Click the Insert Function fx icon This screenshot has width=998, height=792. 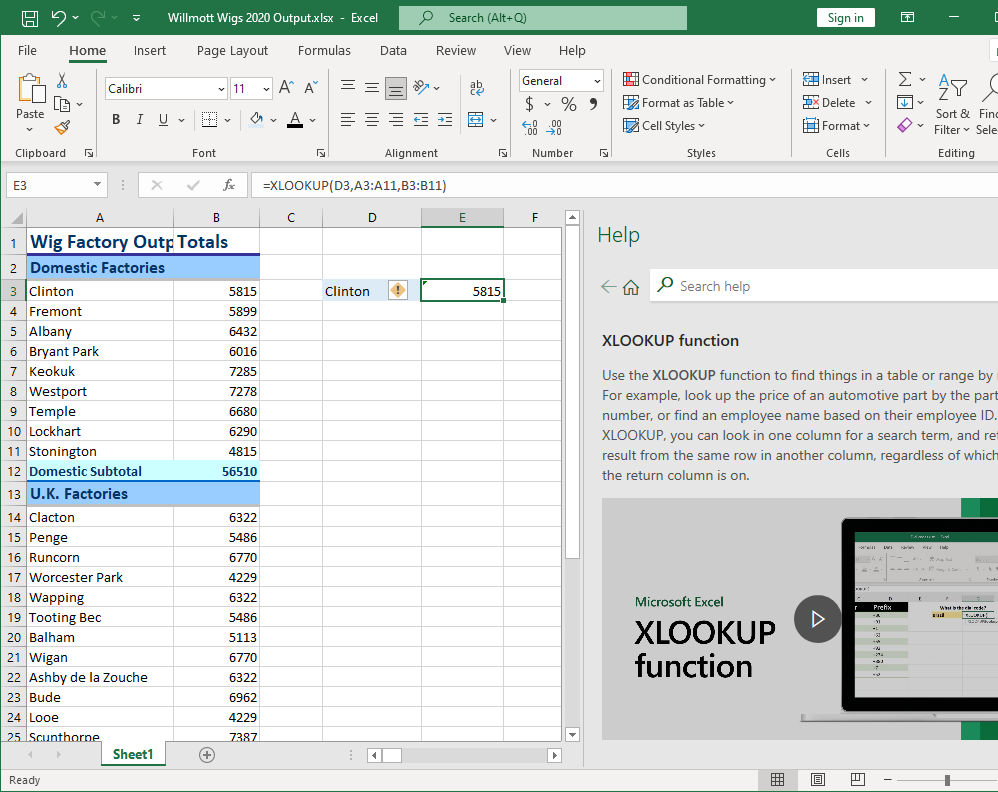click(x=229, y=185)
